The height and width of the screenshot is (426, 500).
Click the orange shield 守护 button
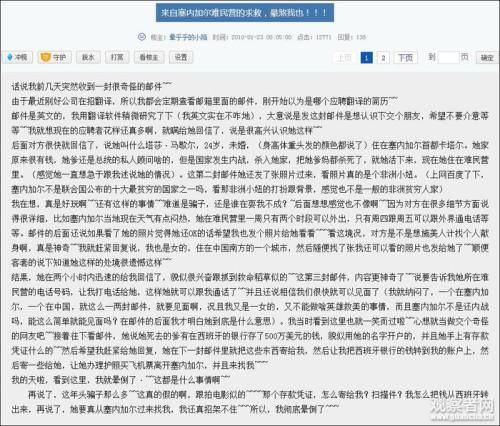54,57
